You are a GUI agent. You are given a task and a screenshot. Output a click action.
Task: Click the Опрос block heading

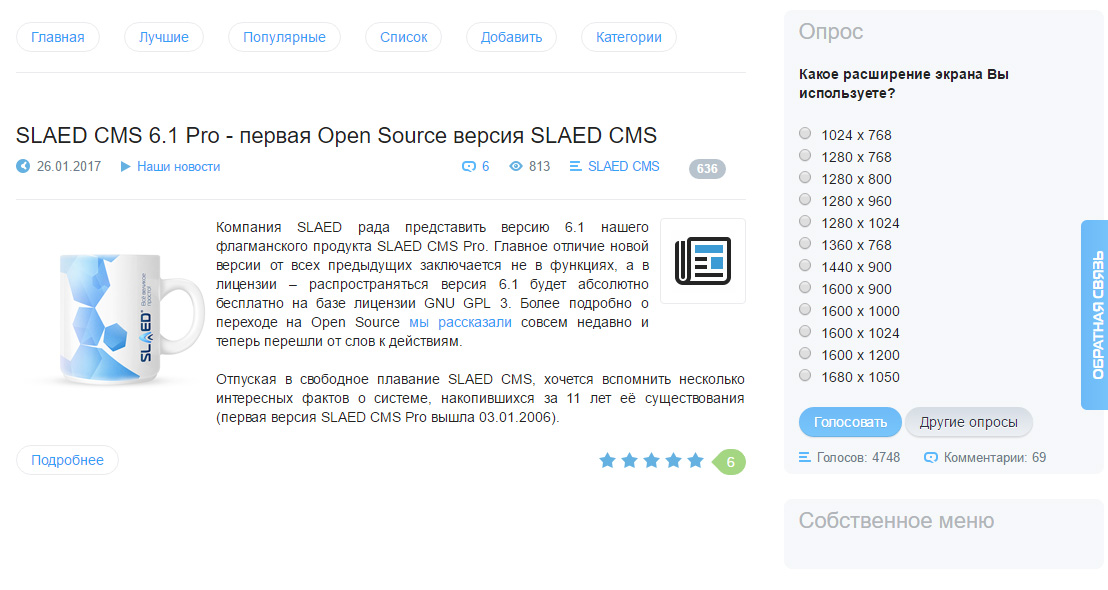[x=830, y=31]
